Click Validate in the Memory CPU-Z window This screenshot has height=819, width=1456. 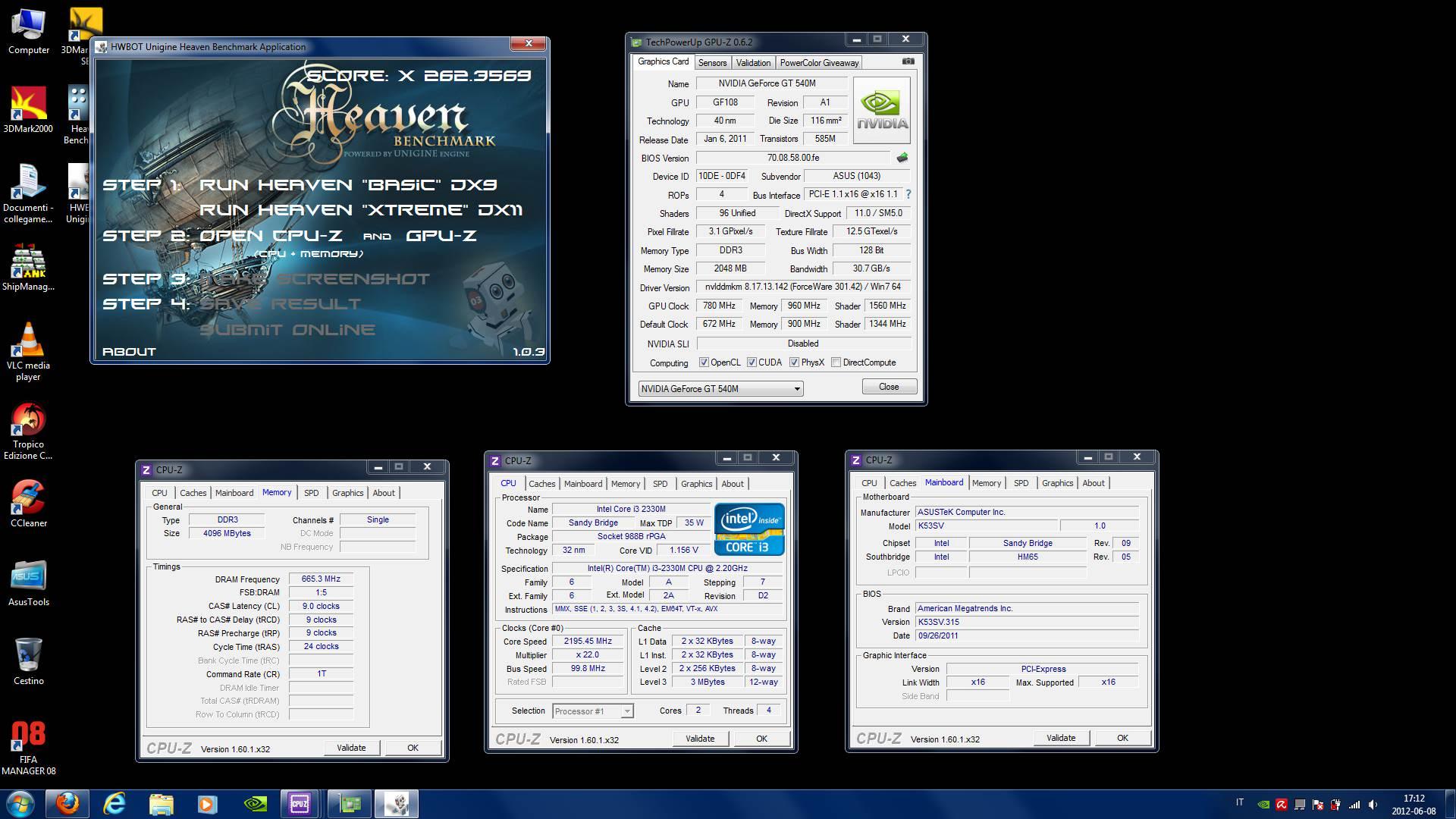click(x=351, y=748)
